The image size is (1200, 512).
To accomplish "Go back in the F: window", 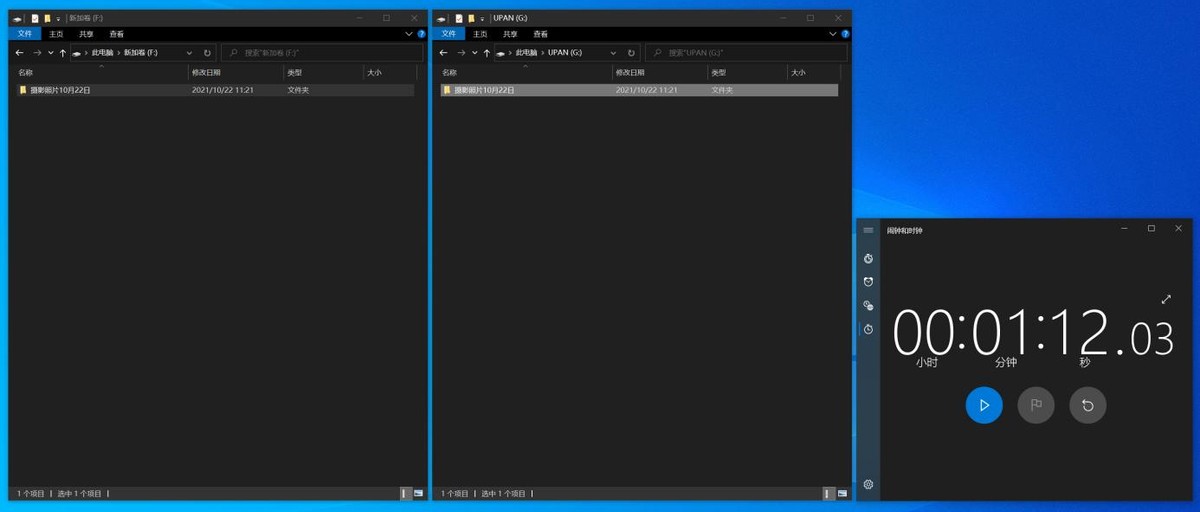I will (x=20, y=52).
